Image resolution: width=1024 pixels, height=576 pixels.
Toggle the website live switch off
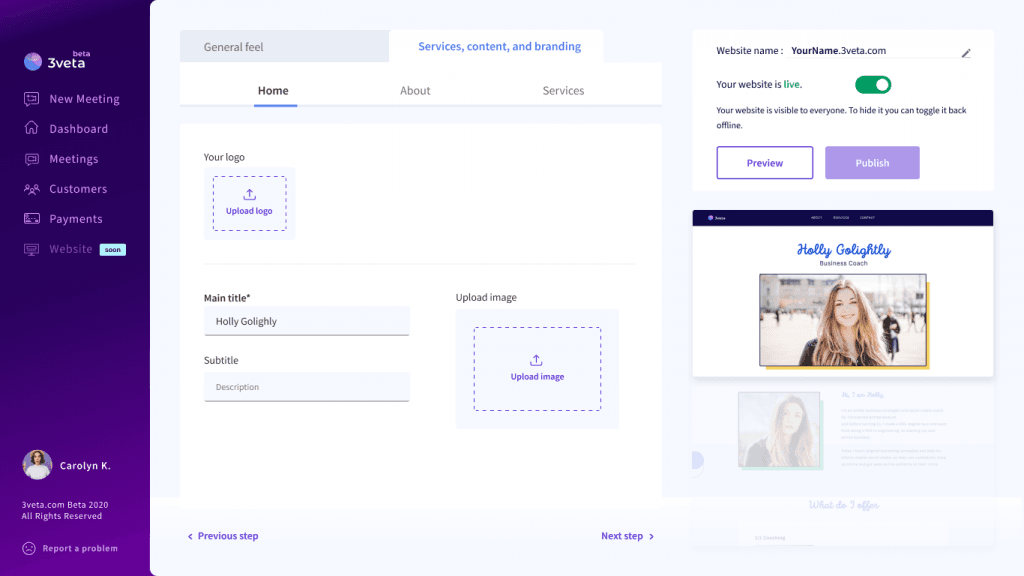click(872, 85)
